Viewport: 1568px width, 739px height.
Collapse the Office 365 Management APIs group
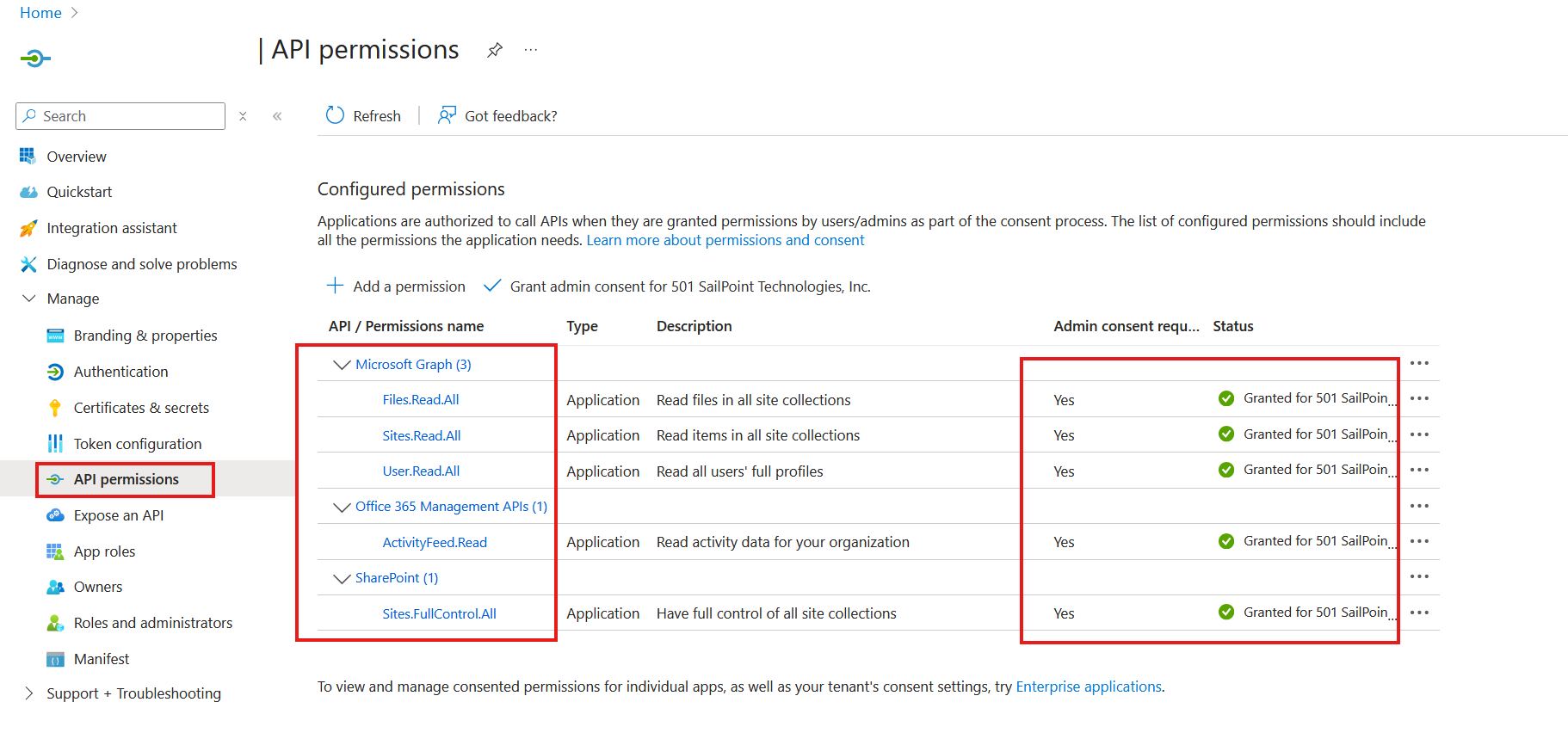[342, 507]
